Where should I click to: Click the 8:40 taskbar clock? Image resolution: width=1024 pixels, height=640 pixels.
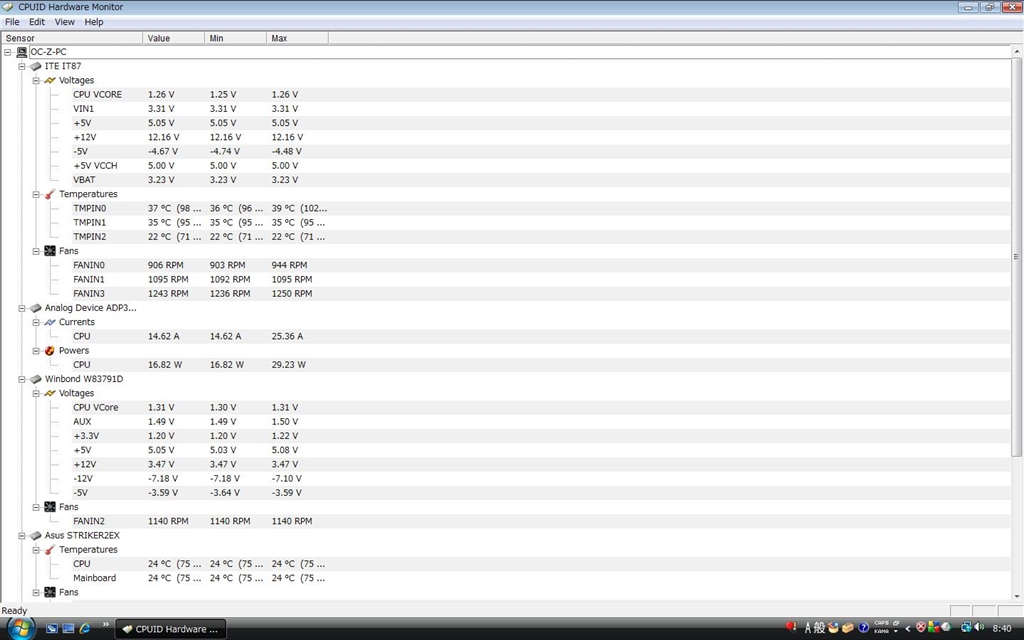click(1002, 628)
